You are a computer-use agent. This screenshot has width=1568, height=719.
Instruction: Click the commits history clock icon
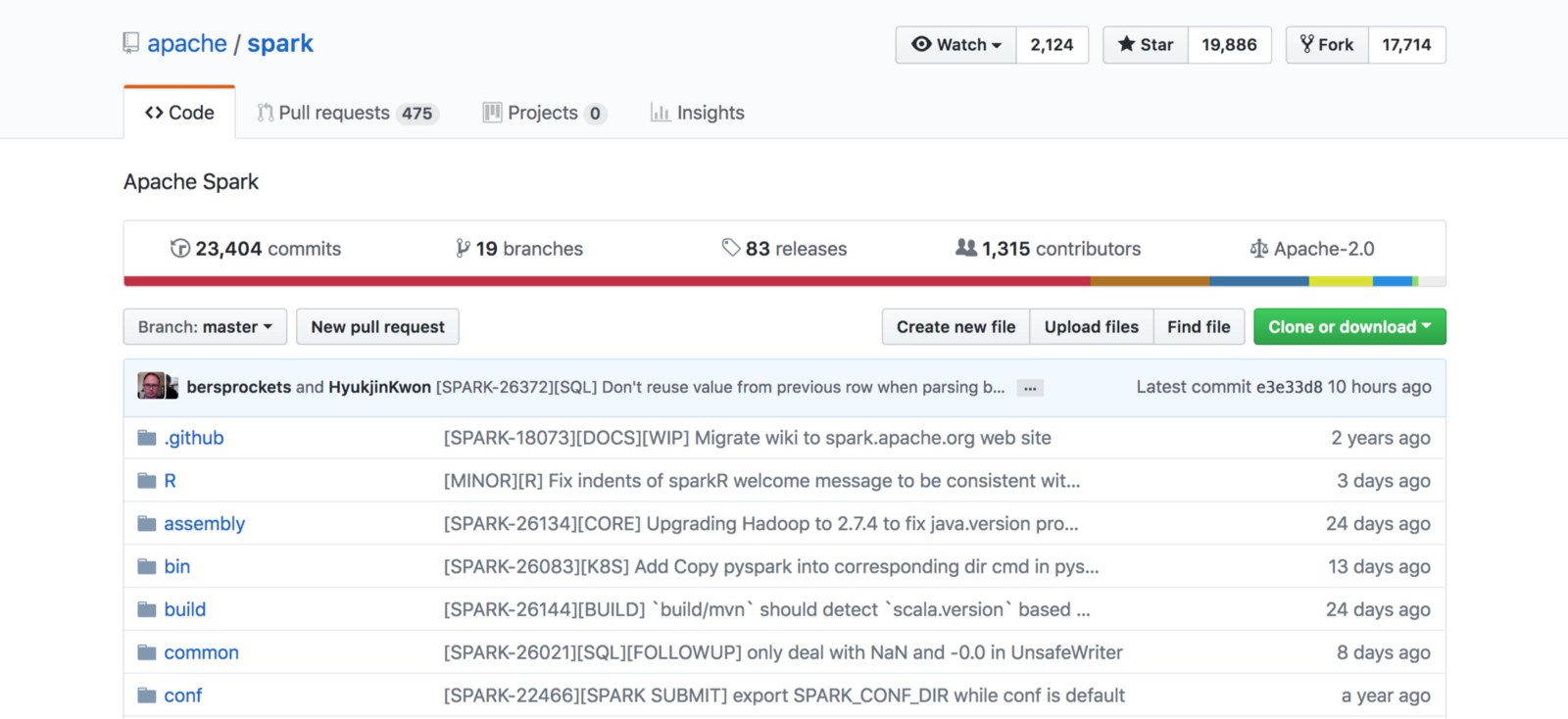(x=180, y=249)
